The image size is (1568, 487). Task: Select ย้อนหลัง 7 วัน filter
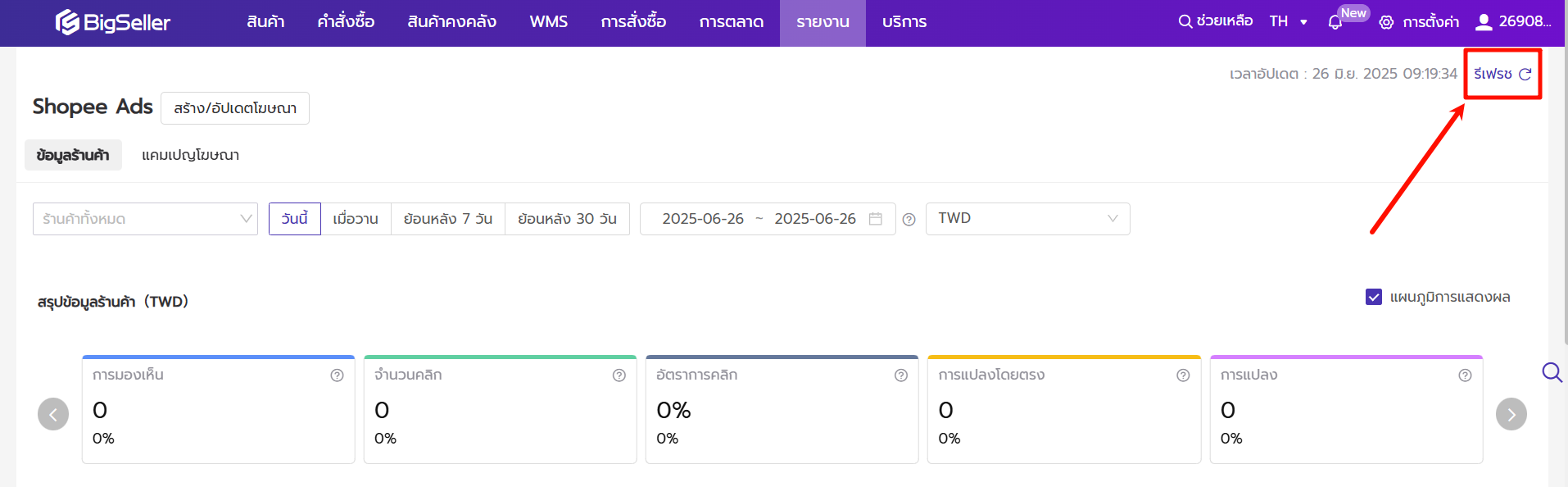pos(448,219)
